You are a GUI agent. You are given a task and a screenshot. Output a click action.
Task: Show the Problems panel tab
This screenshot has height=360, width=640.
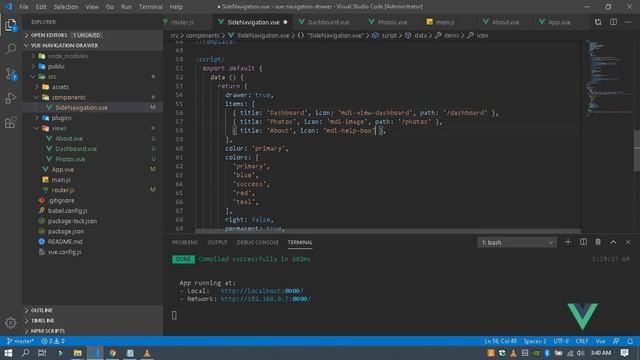point(185,242)
